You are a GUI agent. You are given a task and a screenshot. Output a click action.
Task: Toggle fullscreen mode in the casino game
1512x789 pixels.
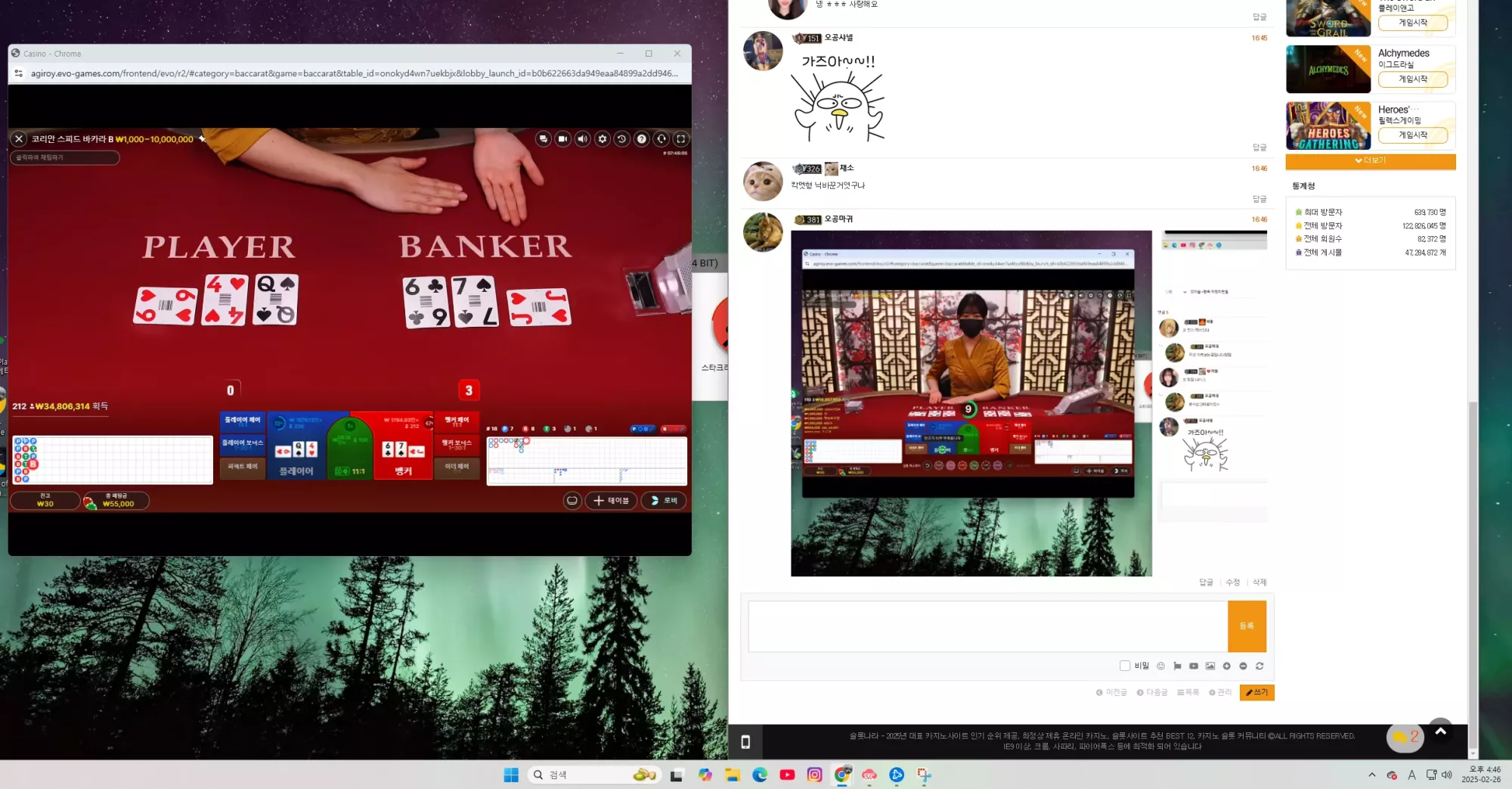(x=681, y=139)
